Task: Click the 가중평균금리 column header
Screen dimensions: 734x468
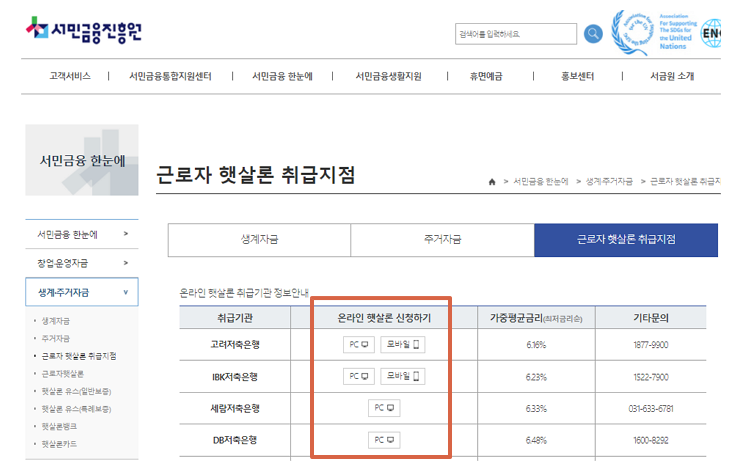Action: [536, 318]
